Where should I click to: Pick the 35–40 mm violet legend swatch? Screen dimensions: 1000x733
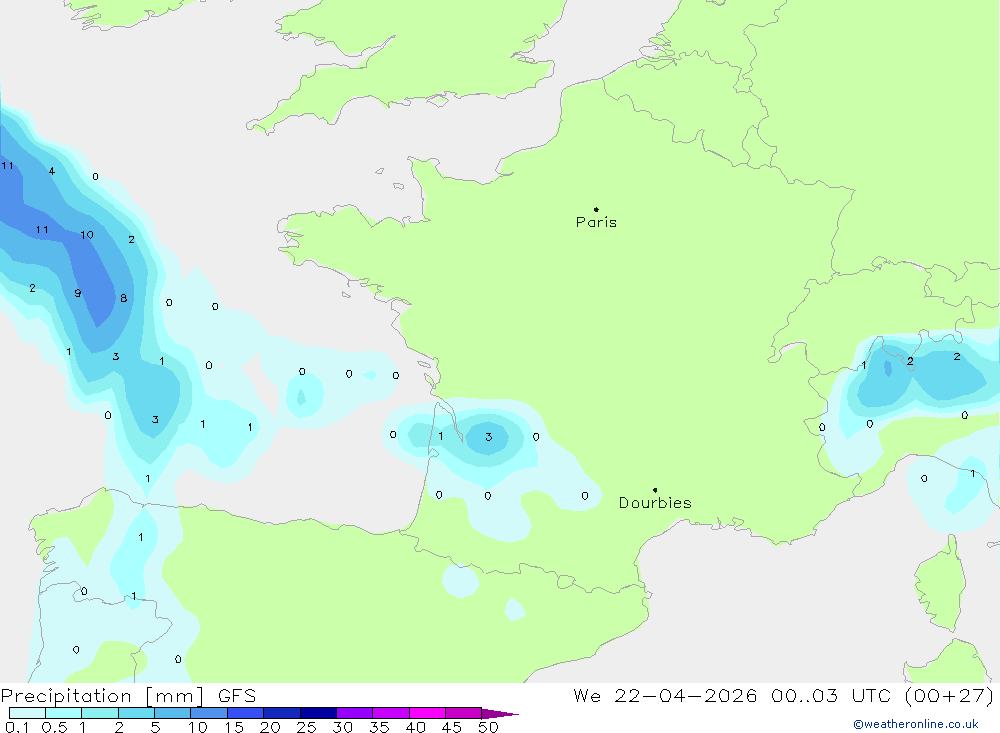pos(391,713)
